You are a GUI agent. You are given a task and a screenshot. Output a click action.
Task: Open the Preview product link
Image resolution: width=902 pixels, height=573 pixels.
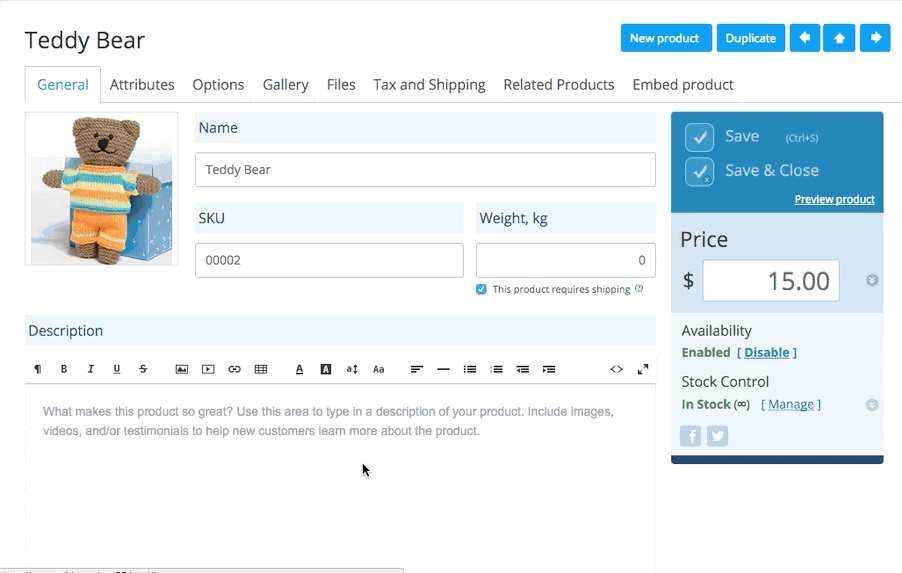pyautogui.click(x=835, y=199)
